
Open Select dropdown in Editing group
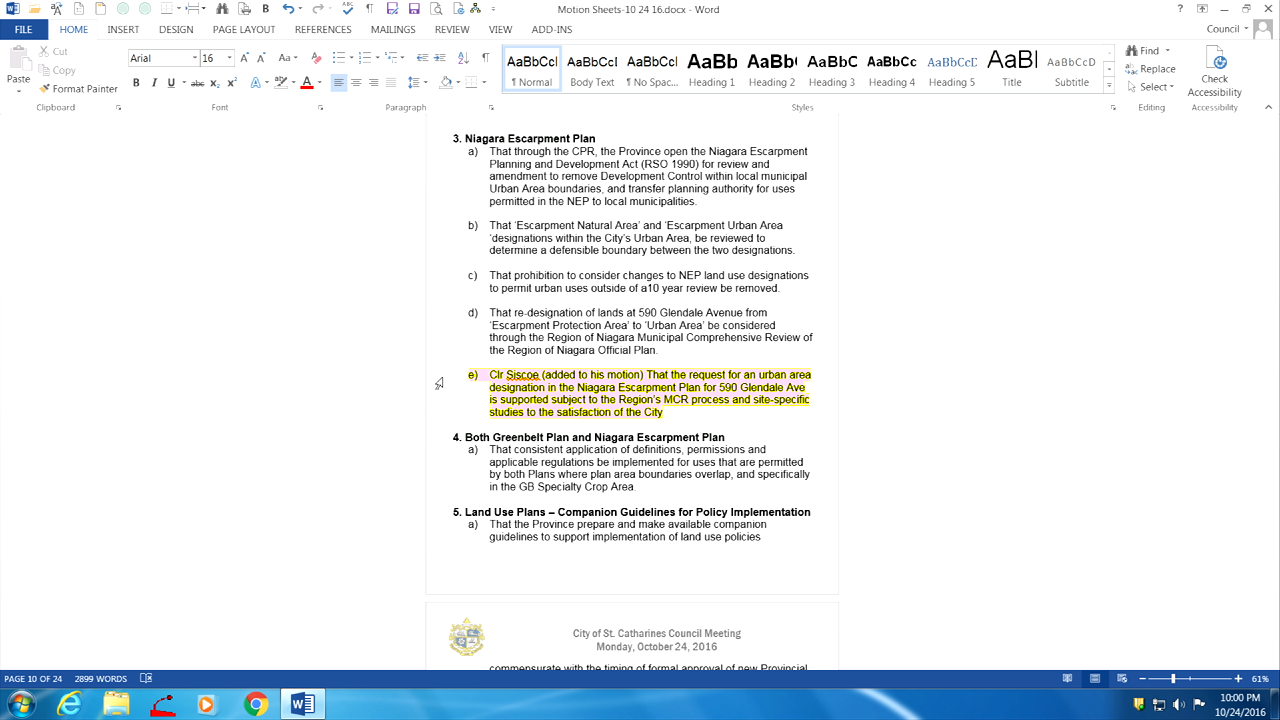coord(1150,87)
